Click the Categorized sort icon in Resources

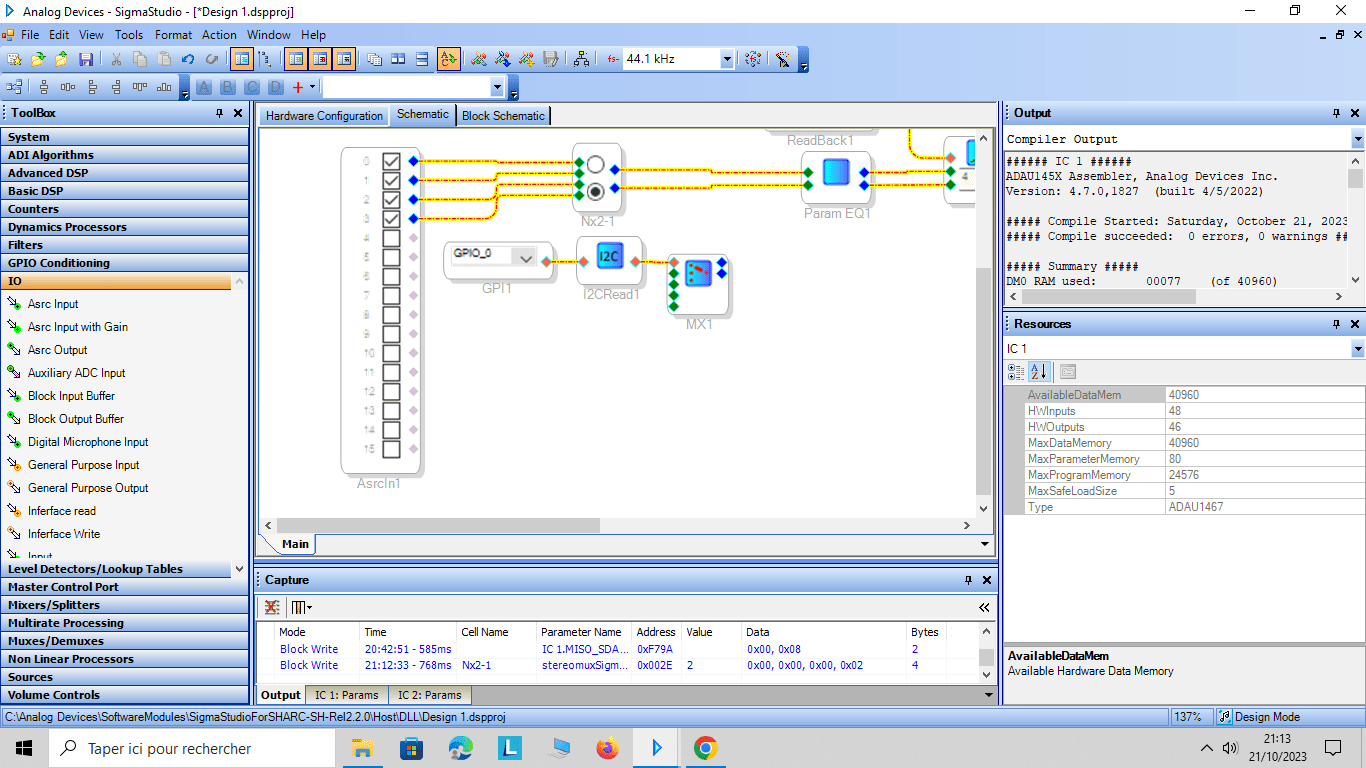tap(1016, 372)
